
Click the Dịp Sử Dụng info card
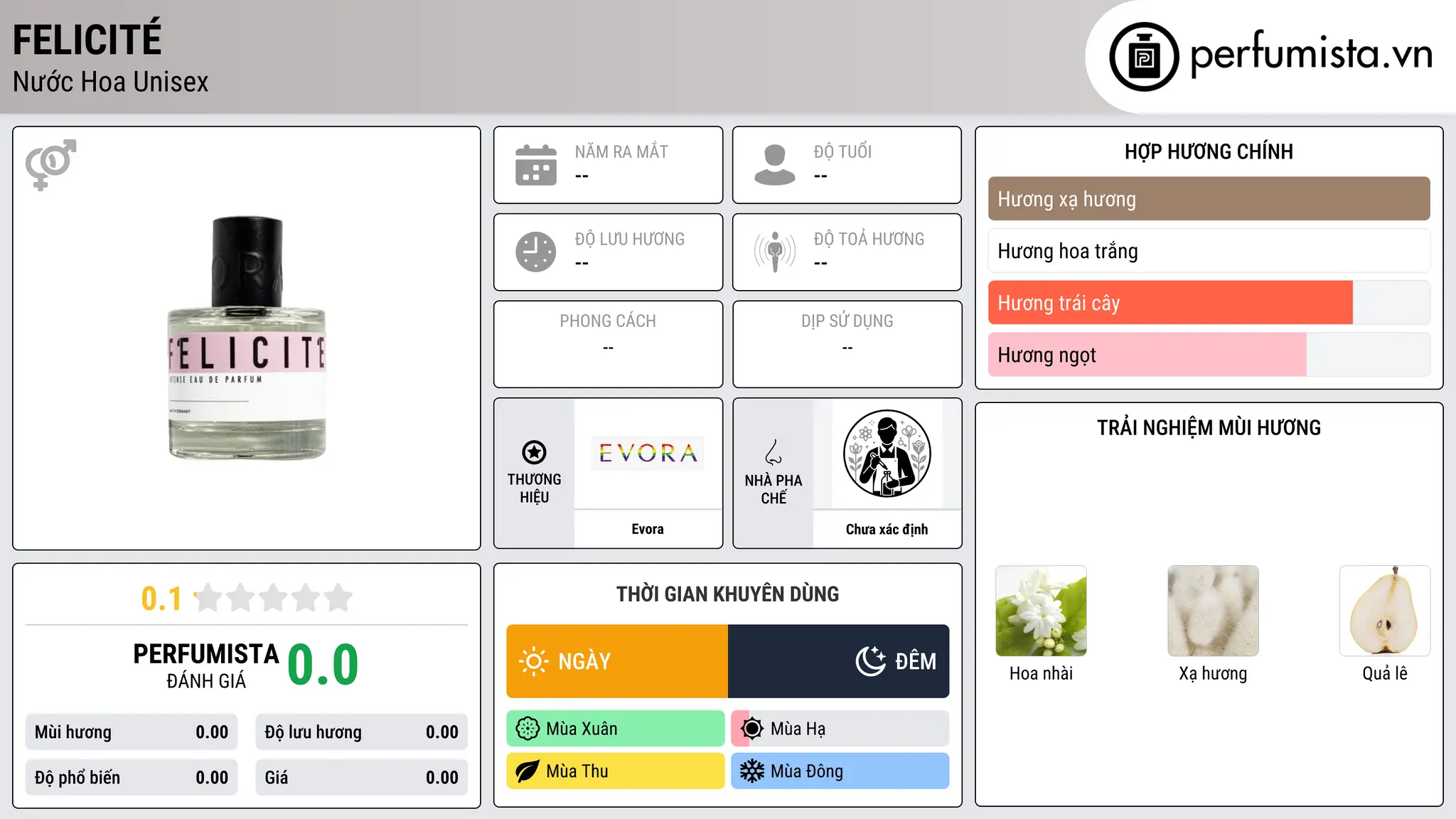pos(847,344)
